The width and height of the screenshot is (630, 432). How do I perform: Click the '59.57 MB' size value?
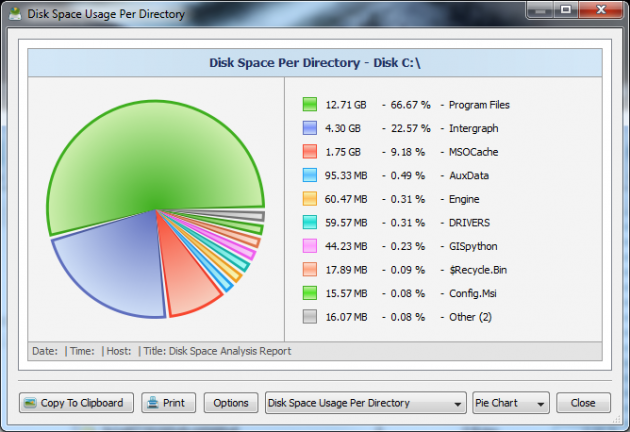(x=346, y=223)
